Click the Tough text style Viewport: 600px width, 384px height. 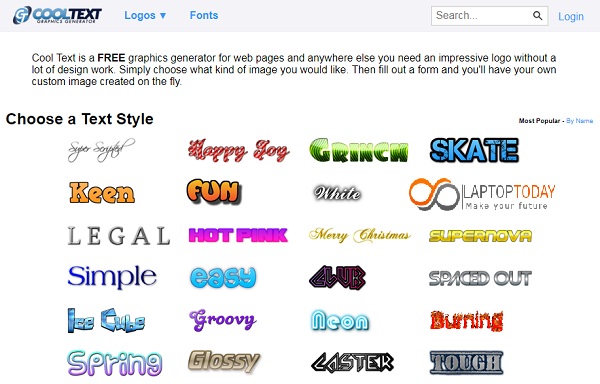click(x=466, y=363)
